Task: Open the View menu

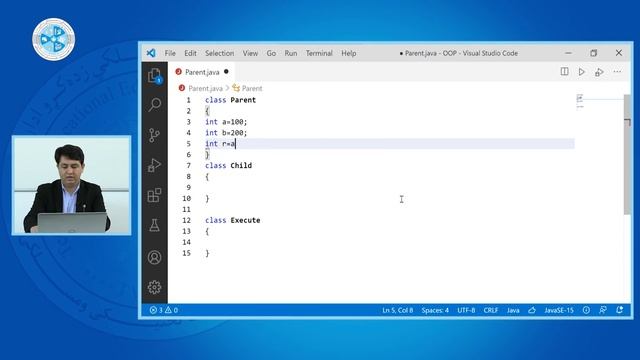Action: 250,53
